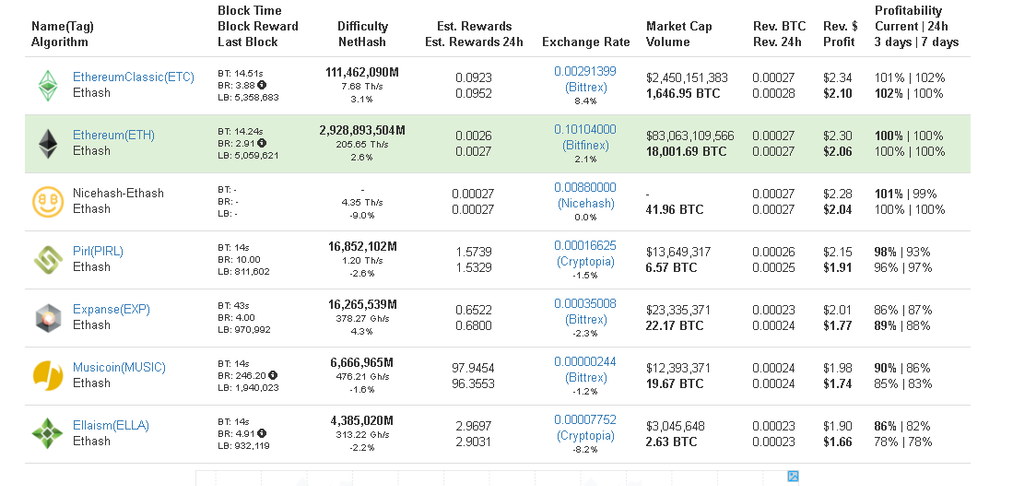This screenshot has height=486, width=1024.
Task: Click volume 41.96 BTC
Action: (x=675, y=210)
